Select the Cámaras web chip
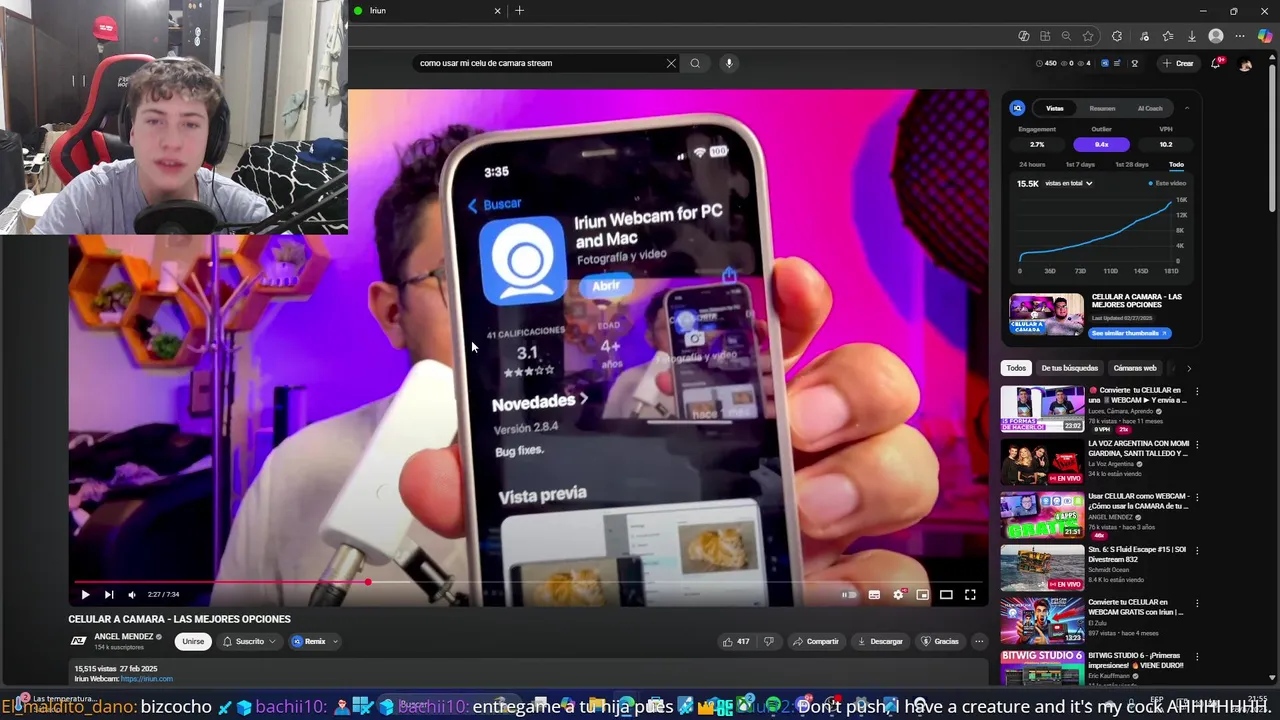 [1134, 368]
